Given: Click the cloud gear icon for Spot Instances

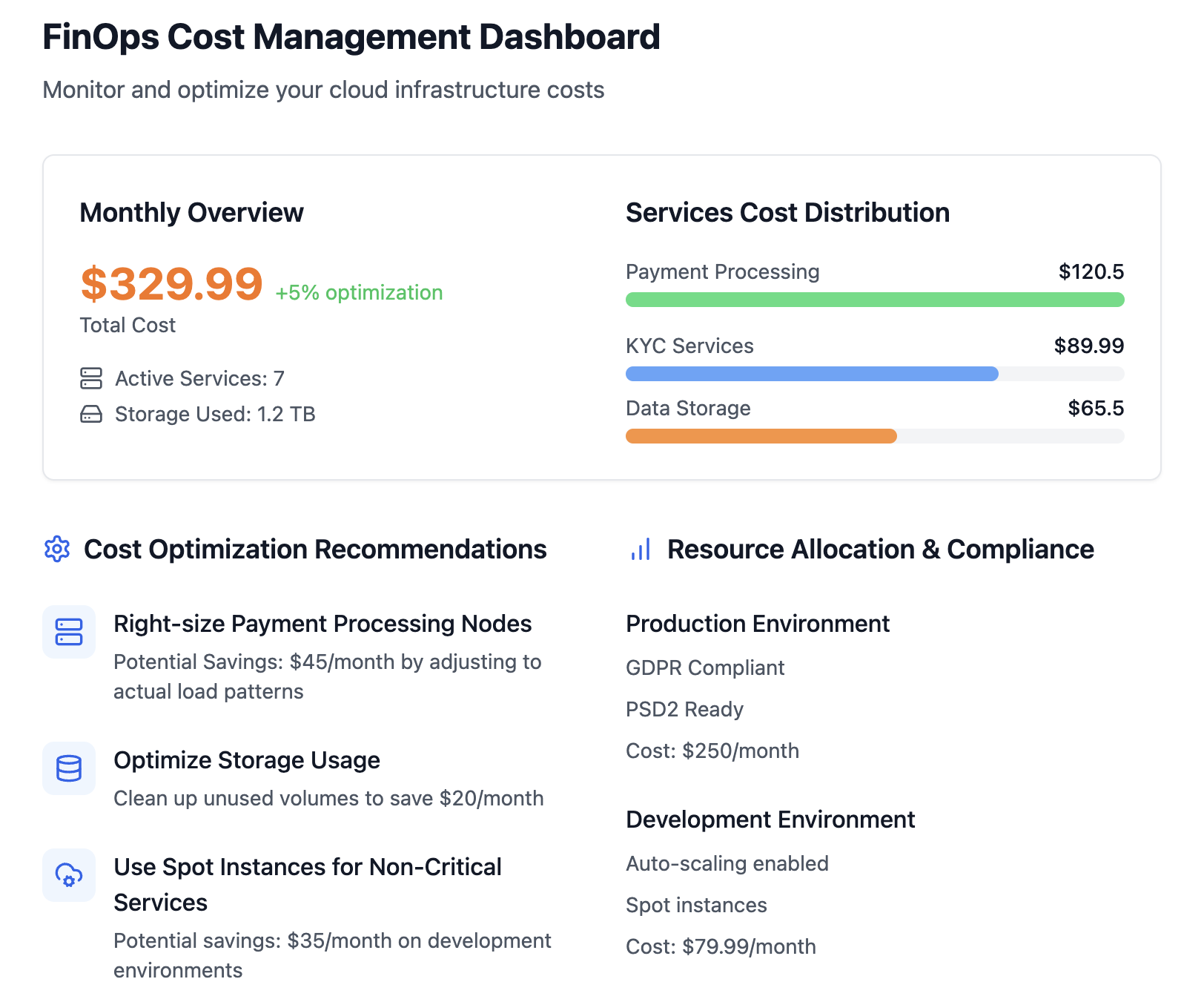Looking at the screenshot, I should coord(69,875).
